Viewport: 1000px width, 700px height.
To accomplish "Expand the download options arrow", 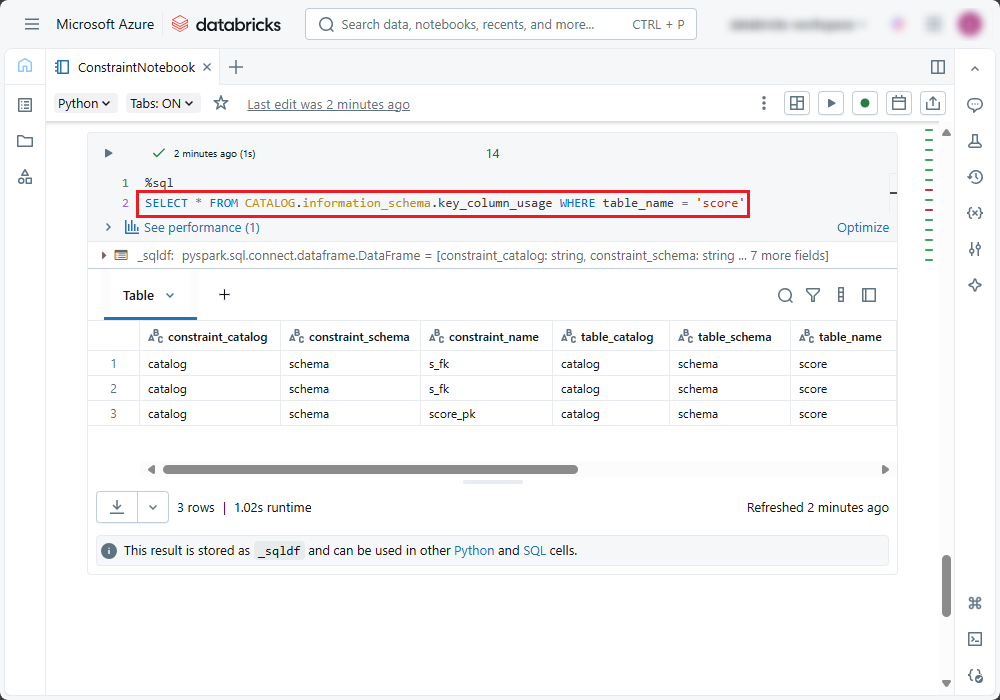I will click(152, 507).
